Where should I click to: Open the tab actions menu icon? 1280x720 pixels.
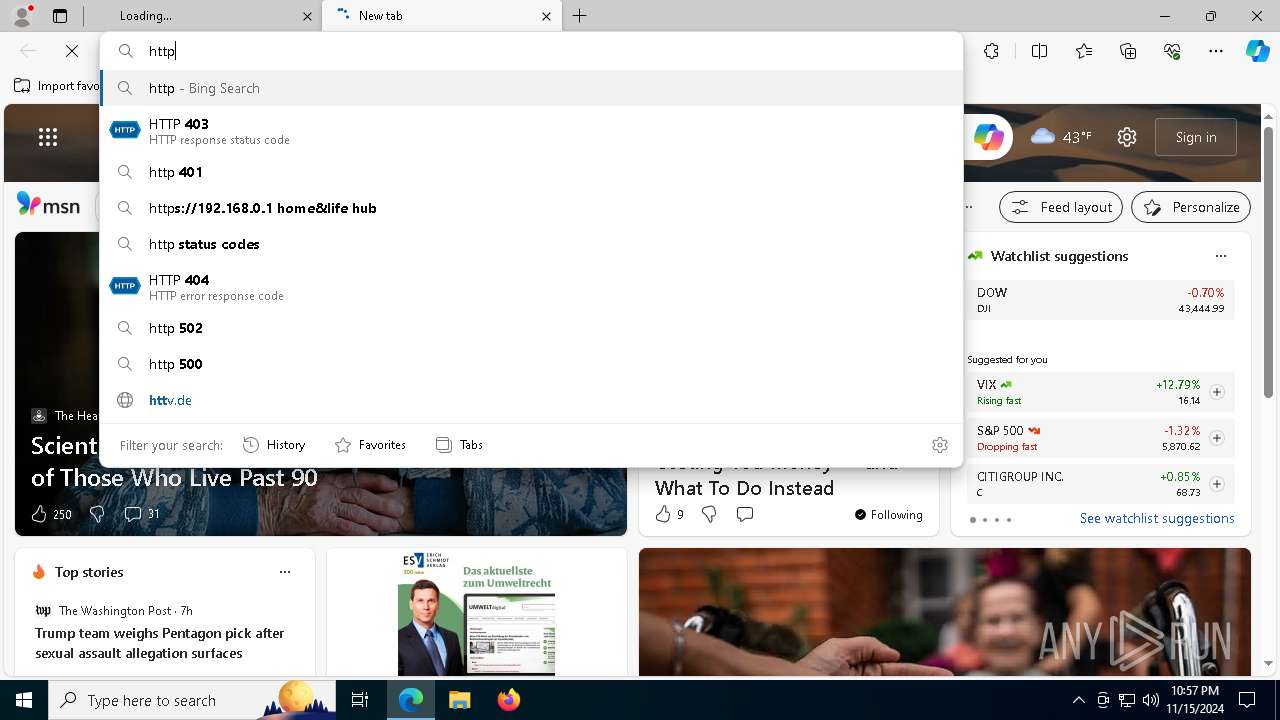pyautogui.click(x=60, y=16)
